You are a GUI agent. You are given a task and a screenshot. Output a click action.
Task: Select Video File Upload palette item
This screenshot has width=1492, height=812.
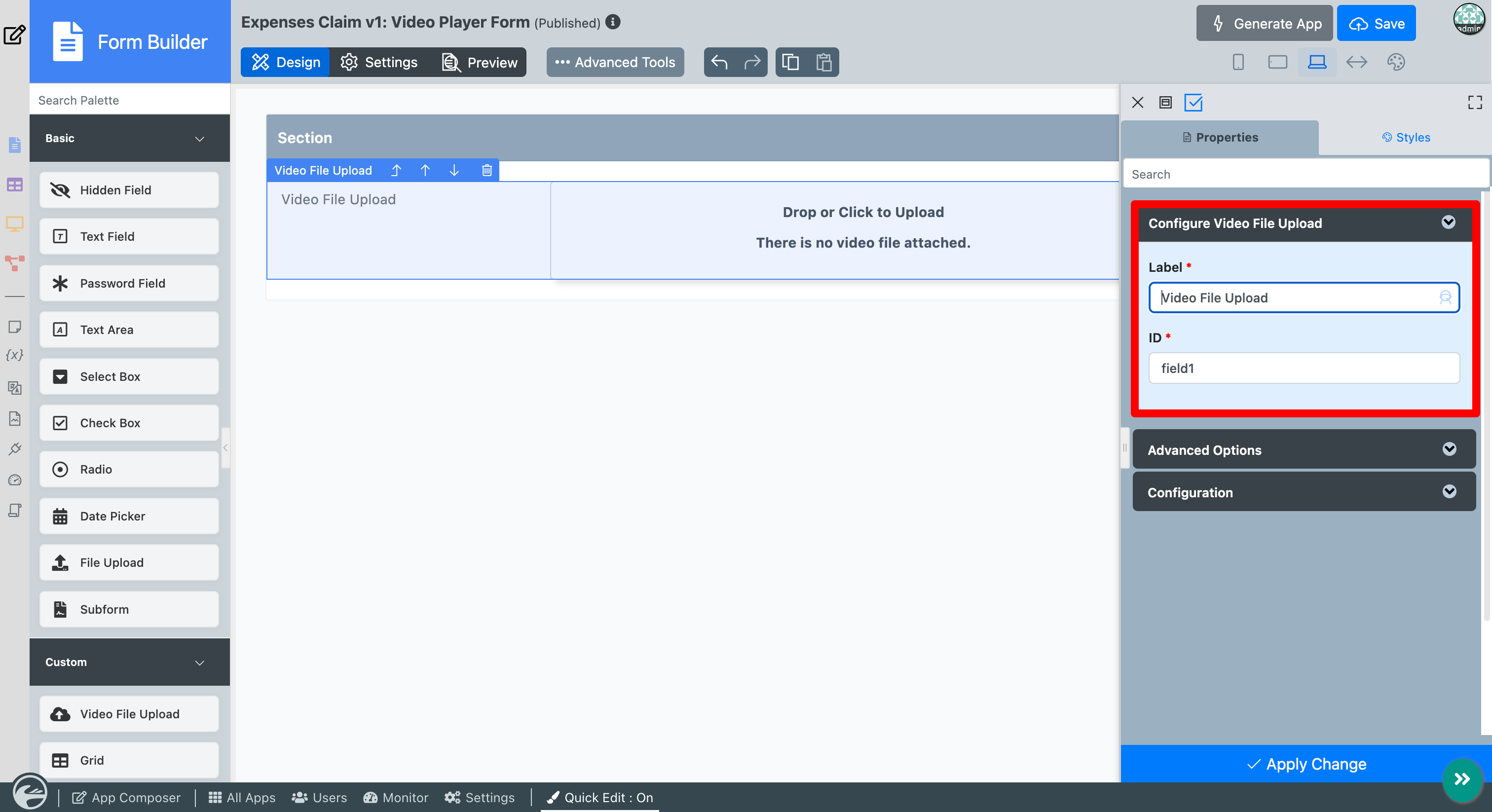[129, 714]
